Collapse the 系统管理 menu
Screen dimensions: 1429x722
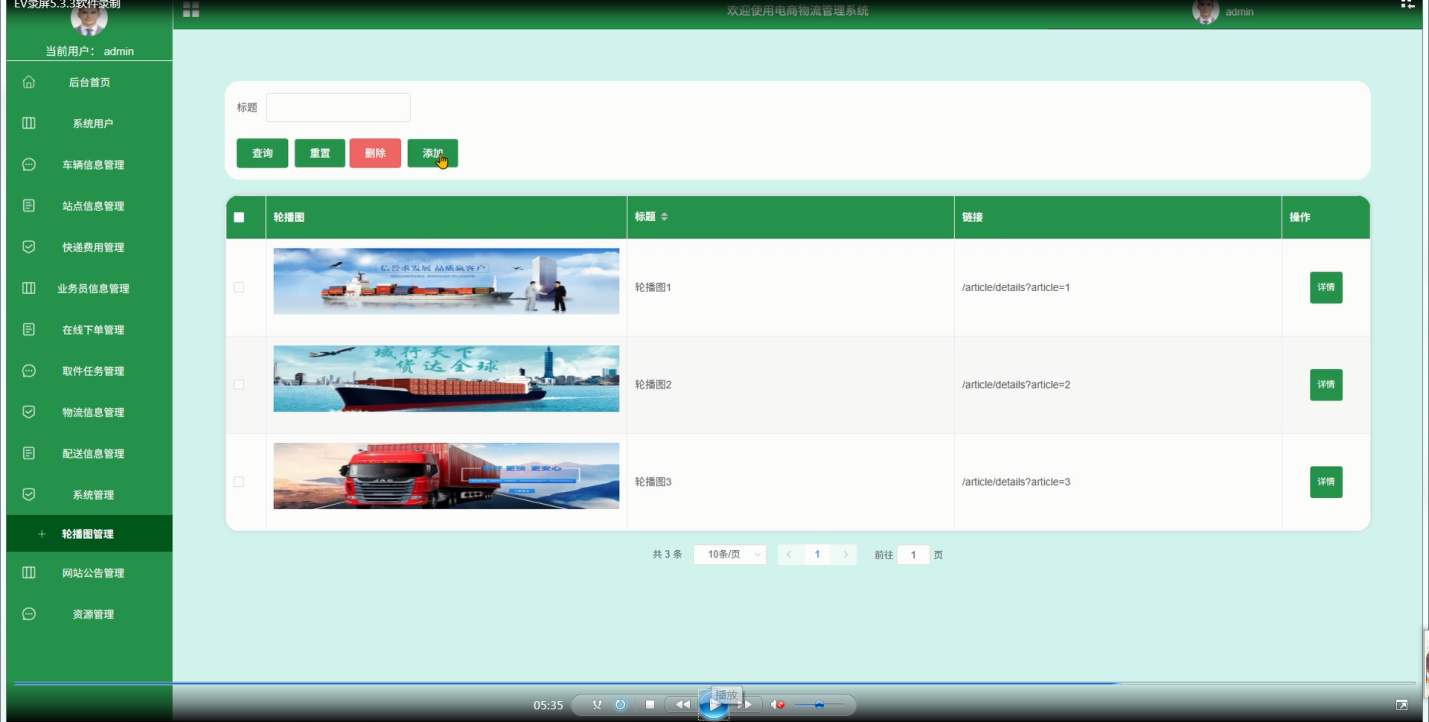[89, 494]
